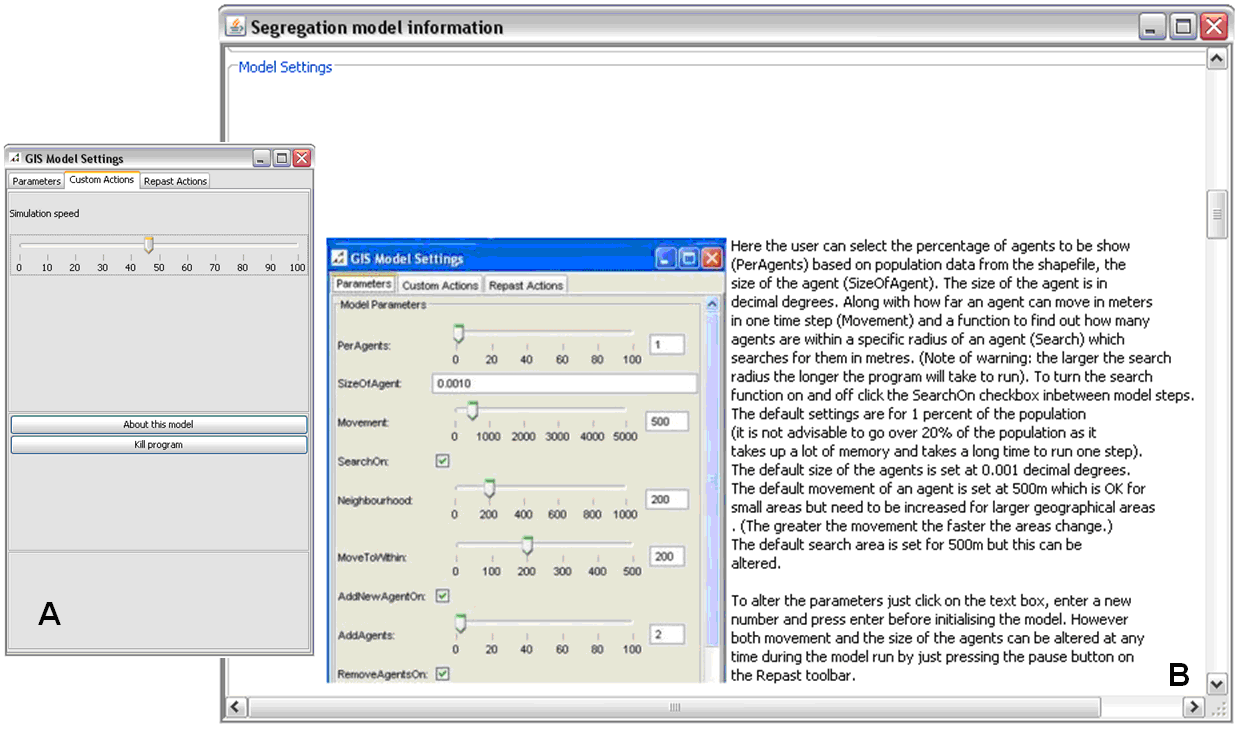
Task: Click the horizontal scrollbar thumb
Action: 673,707
